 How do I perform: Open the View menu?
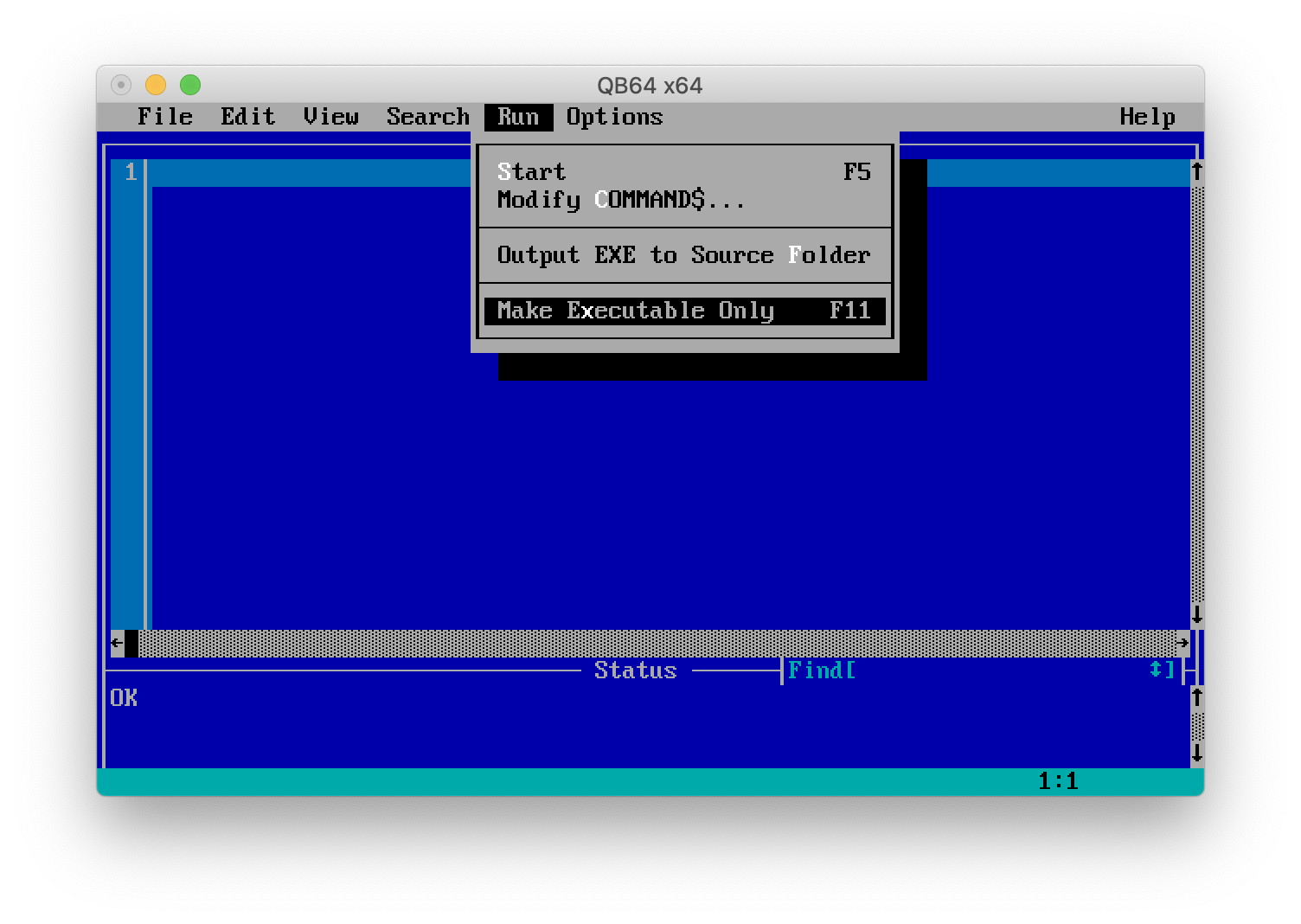pyautogui.click(x=330, y=117)
